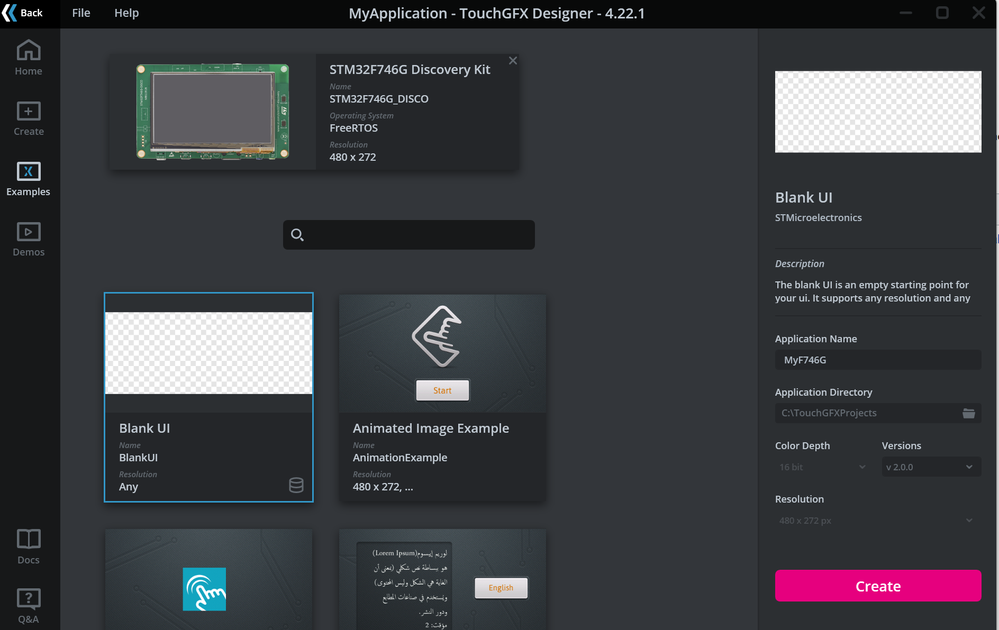Click the 480 x 272 board resolution text
Screen dimensions: 999x630
(352, 157)
